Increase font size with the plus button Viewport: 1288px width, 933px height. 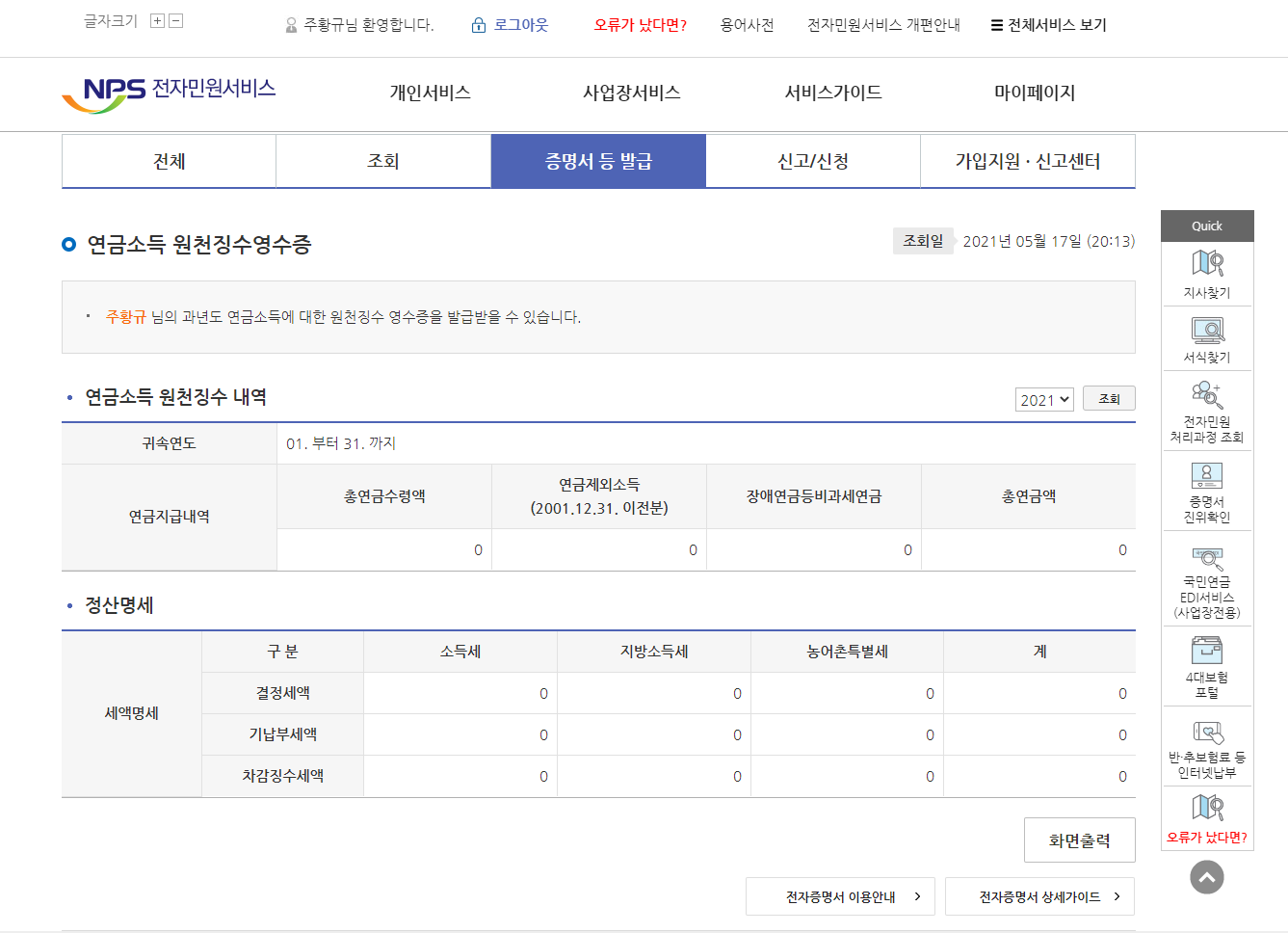tap(157, 21)
